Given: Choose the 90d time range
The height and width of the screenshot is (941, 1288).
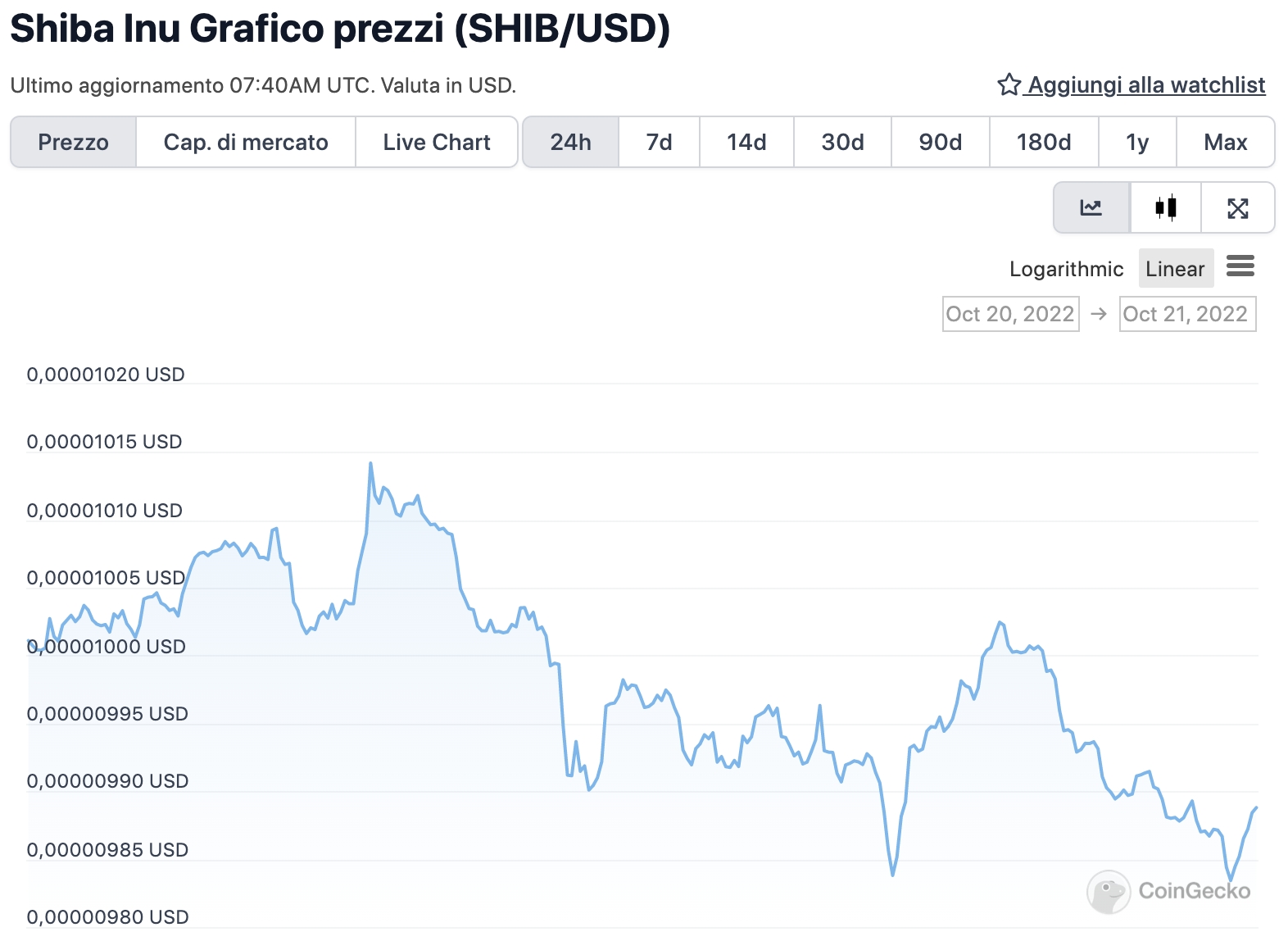Looking at the screenshot, I should (x=941, y=142).
